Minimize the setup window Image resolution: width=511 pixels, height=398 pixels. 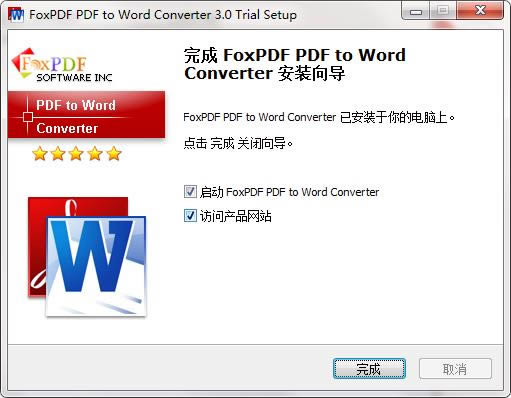pos(416,12)
